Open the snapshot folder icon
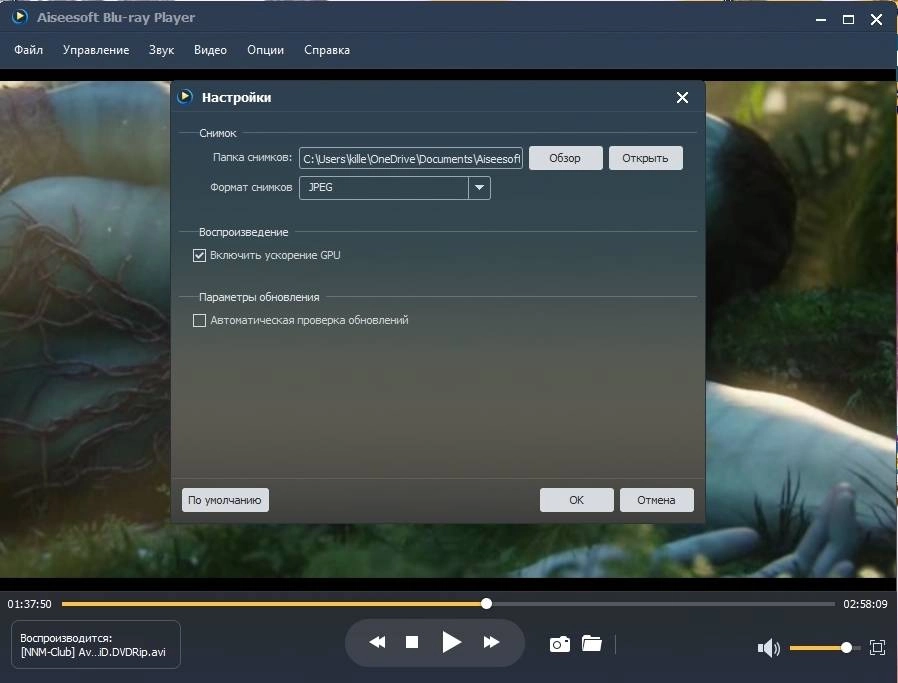Viewport: 898px width, 683px height. 592,643
